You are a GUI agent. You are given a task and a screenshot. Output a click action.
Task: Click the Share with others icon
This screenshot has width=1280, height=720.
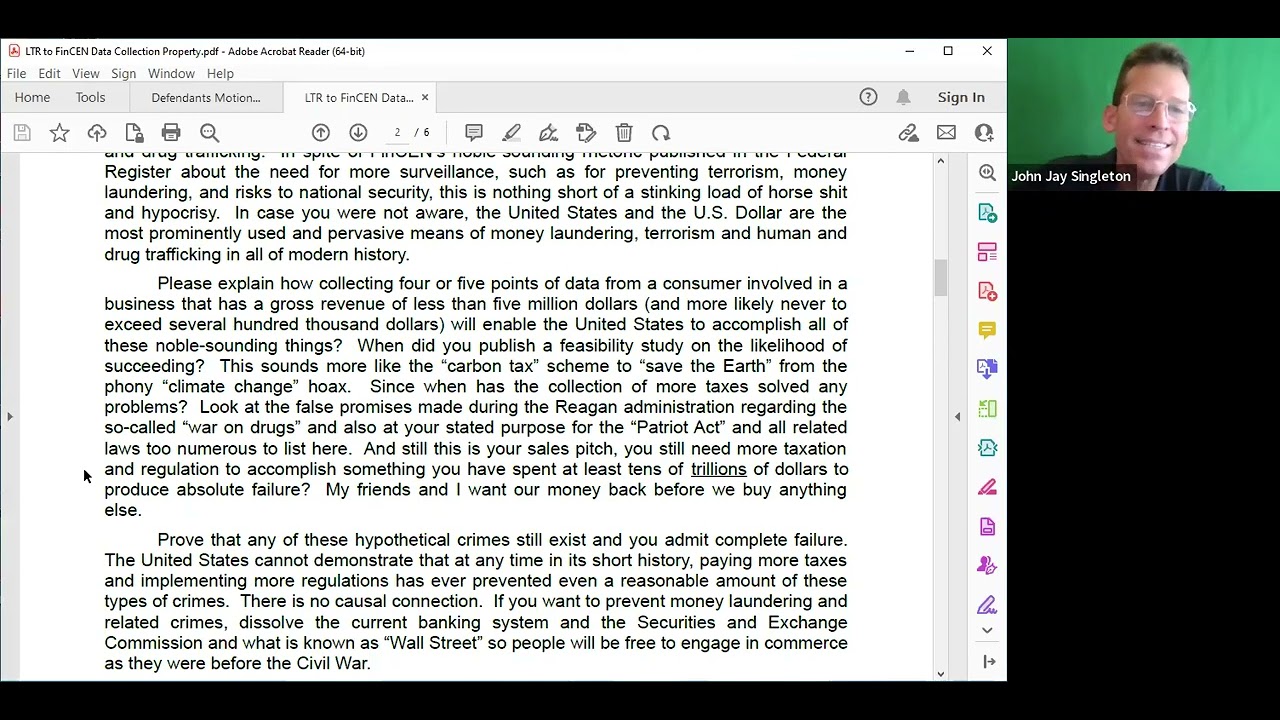click(984, 133)
